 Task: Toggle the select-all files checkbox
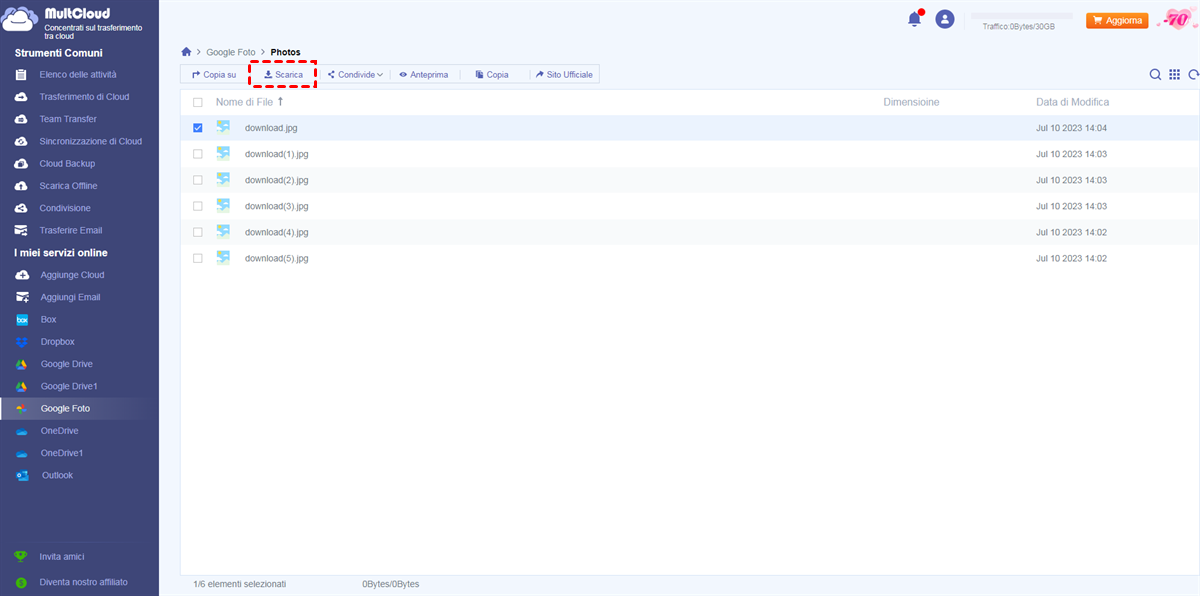(198, 102)
